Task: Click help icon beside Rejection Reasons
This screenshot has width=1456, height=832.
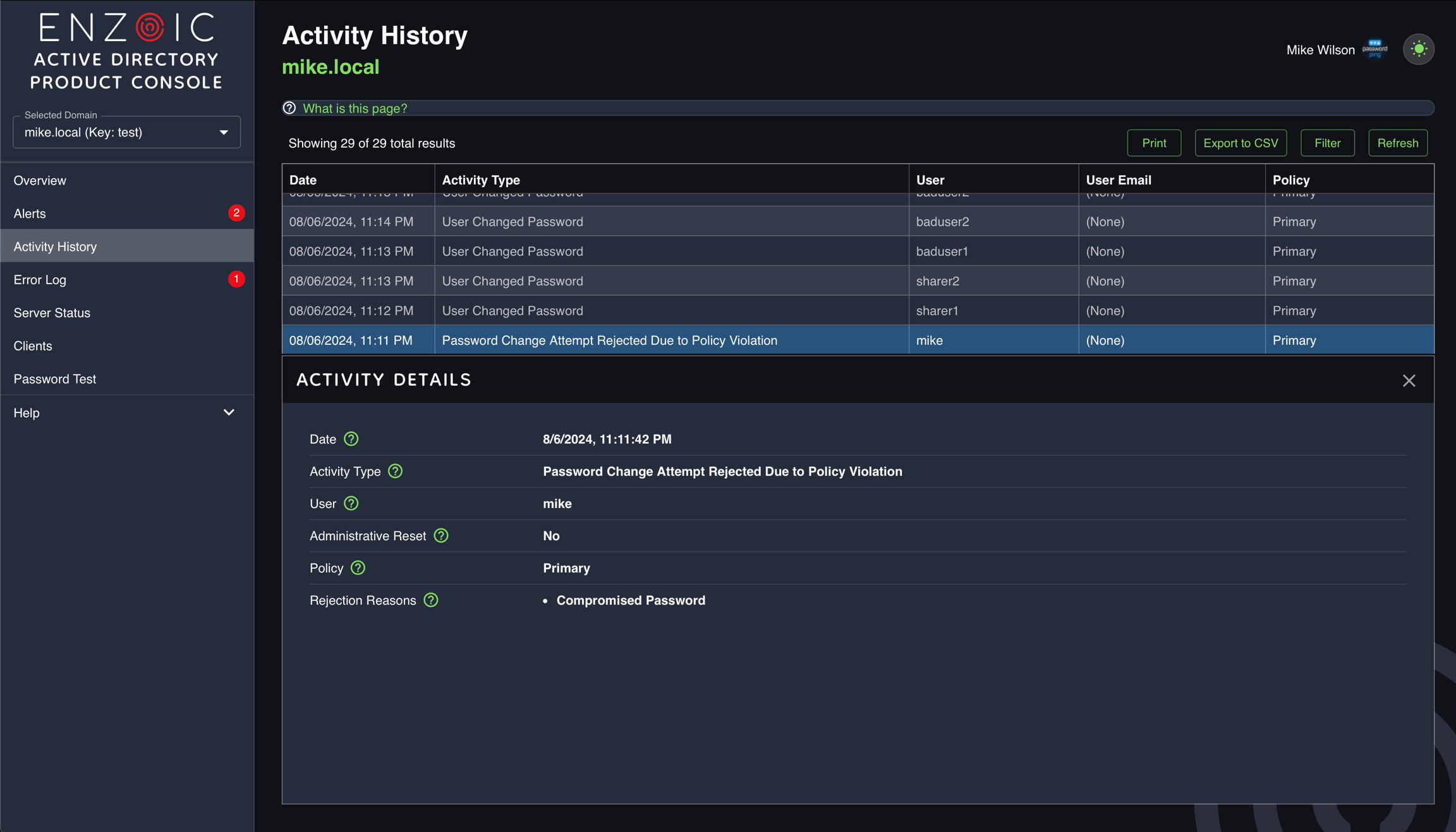Action: coord(431,600)
